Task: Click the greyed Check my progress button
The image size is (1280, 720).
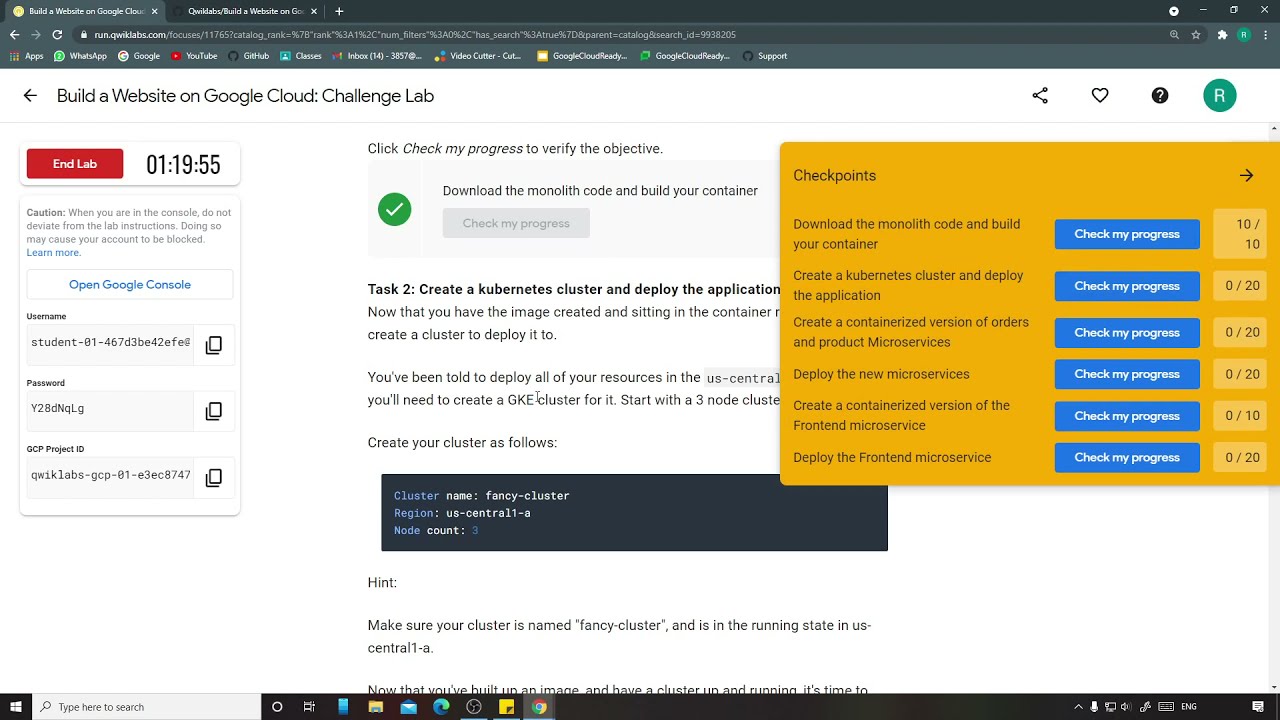Action: tap(516, 223)
